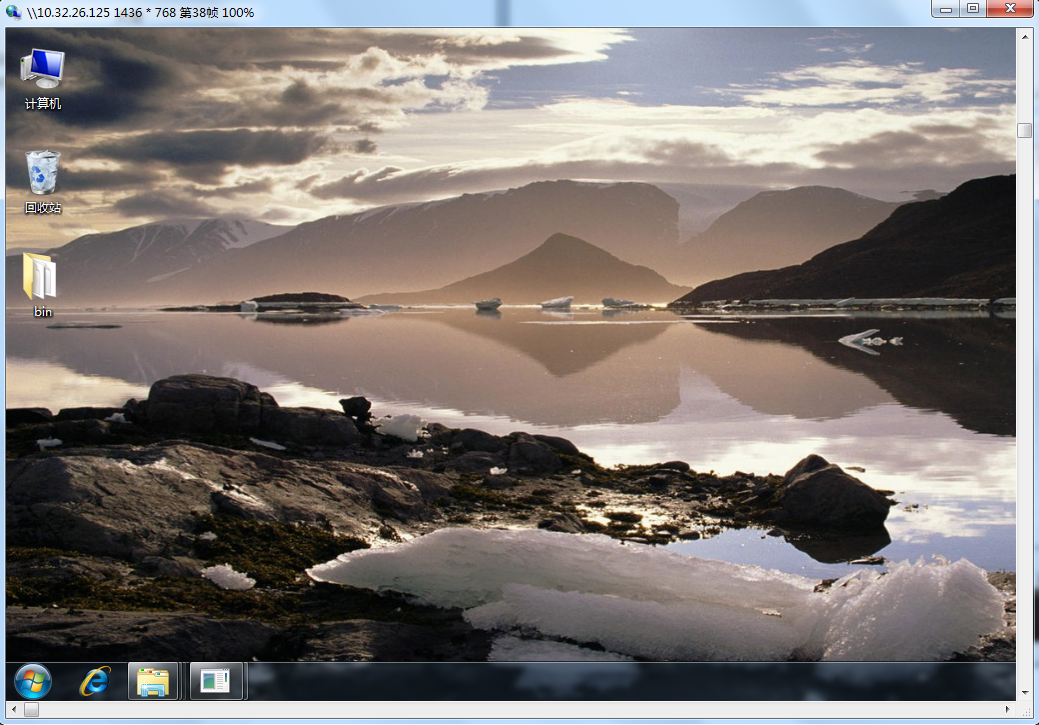
Task: Switch to the taskbar window next to Explorer
Action: pos(215,681)
